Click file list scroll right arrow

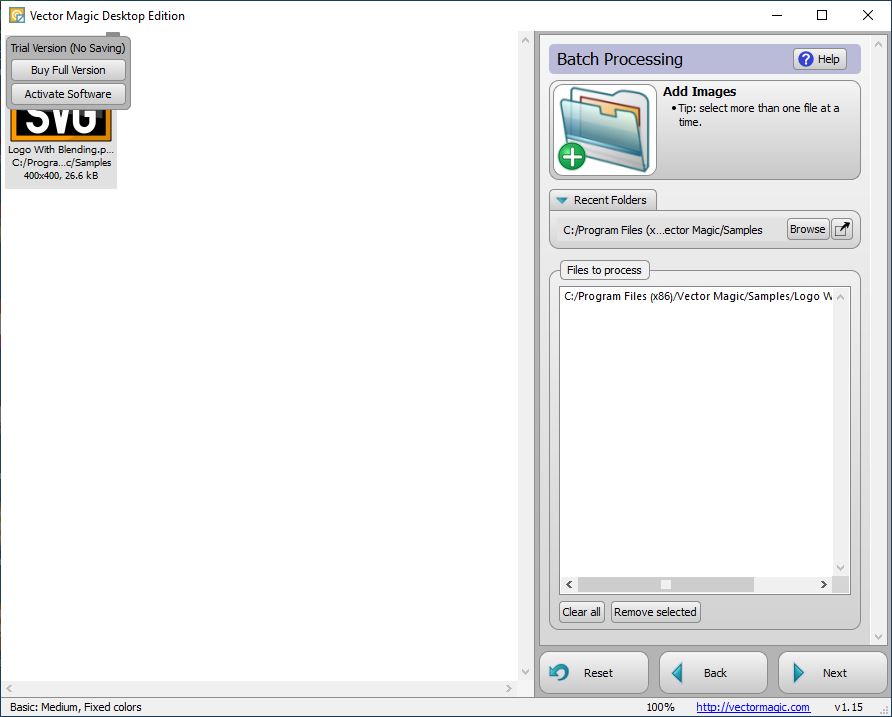[823, 584]
